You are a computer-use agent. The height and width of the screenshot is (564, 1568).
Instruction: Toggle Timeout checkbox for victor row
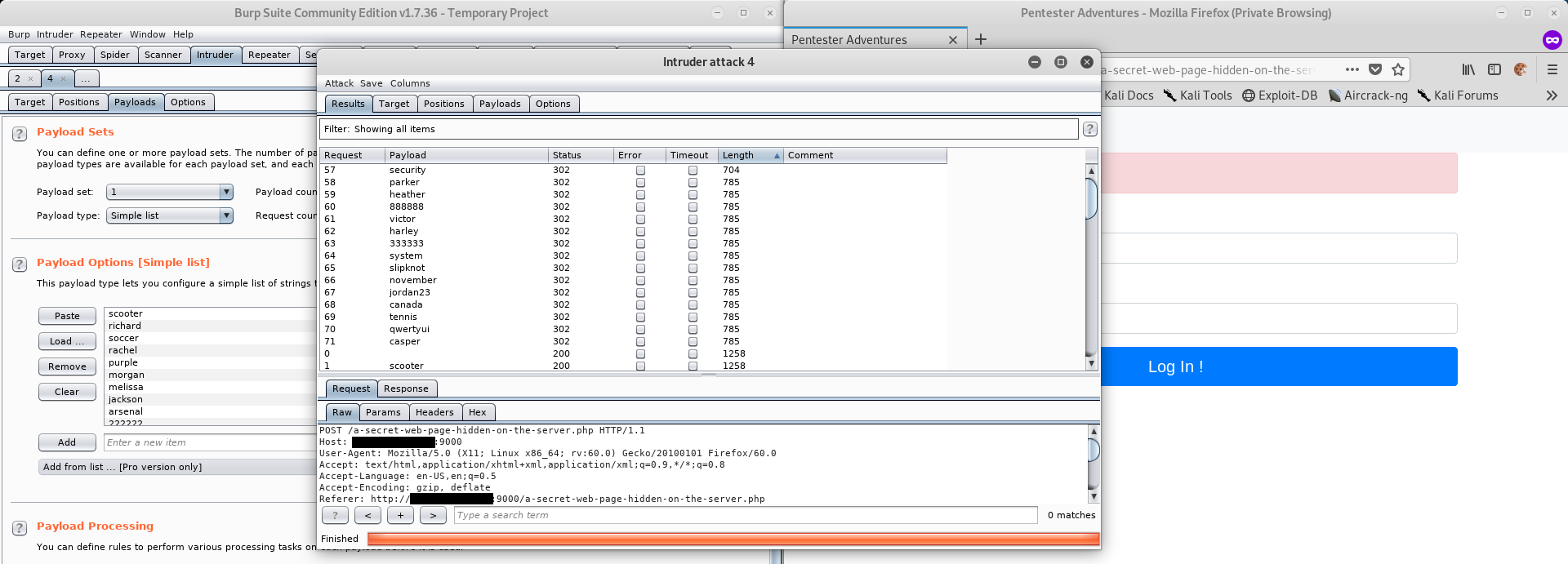693,220
